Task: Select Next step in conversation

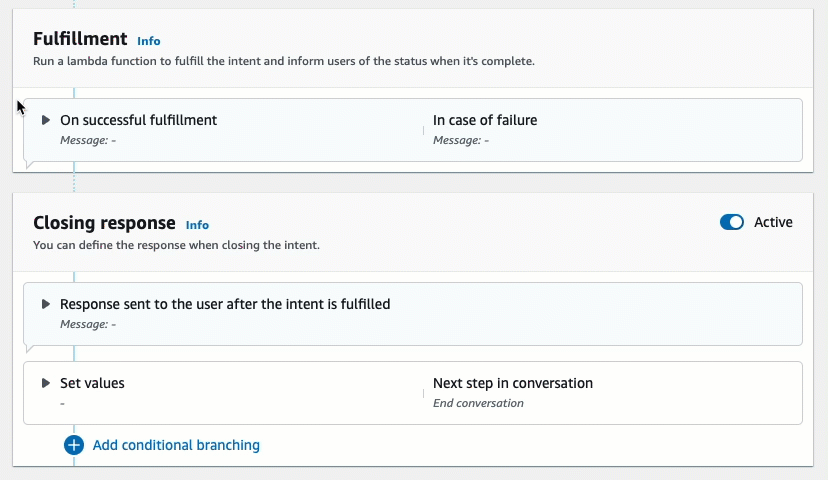Action: (x=513, y=383)
